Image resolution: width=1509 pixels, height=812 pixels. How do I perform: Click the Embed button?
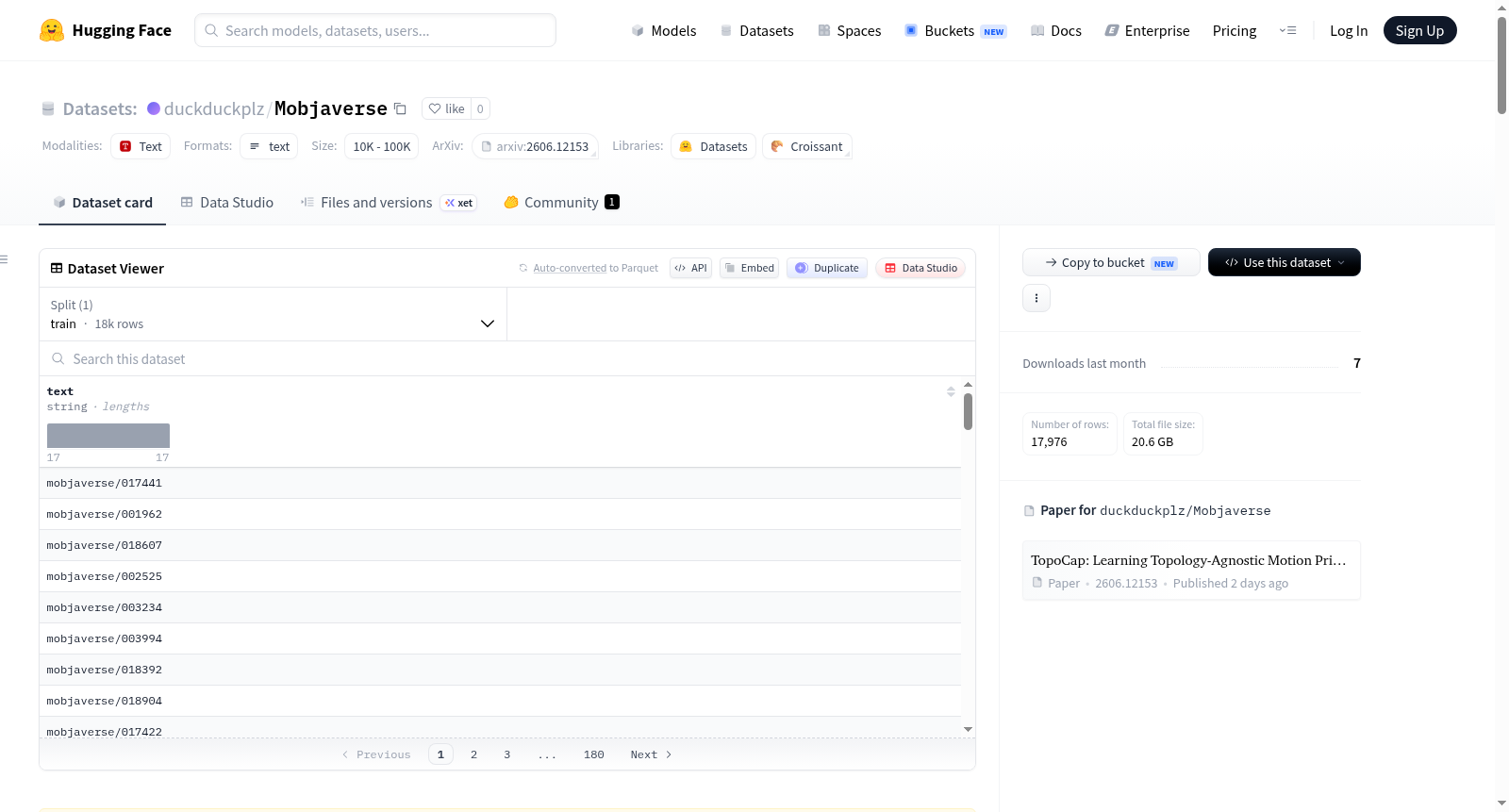coord(750,268)
